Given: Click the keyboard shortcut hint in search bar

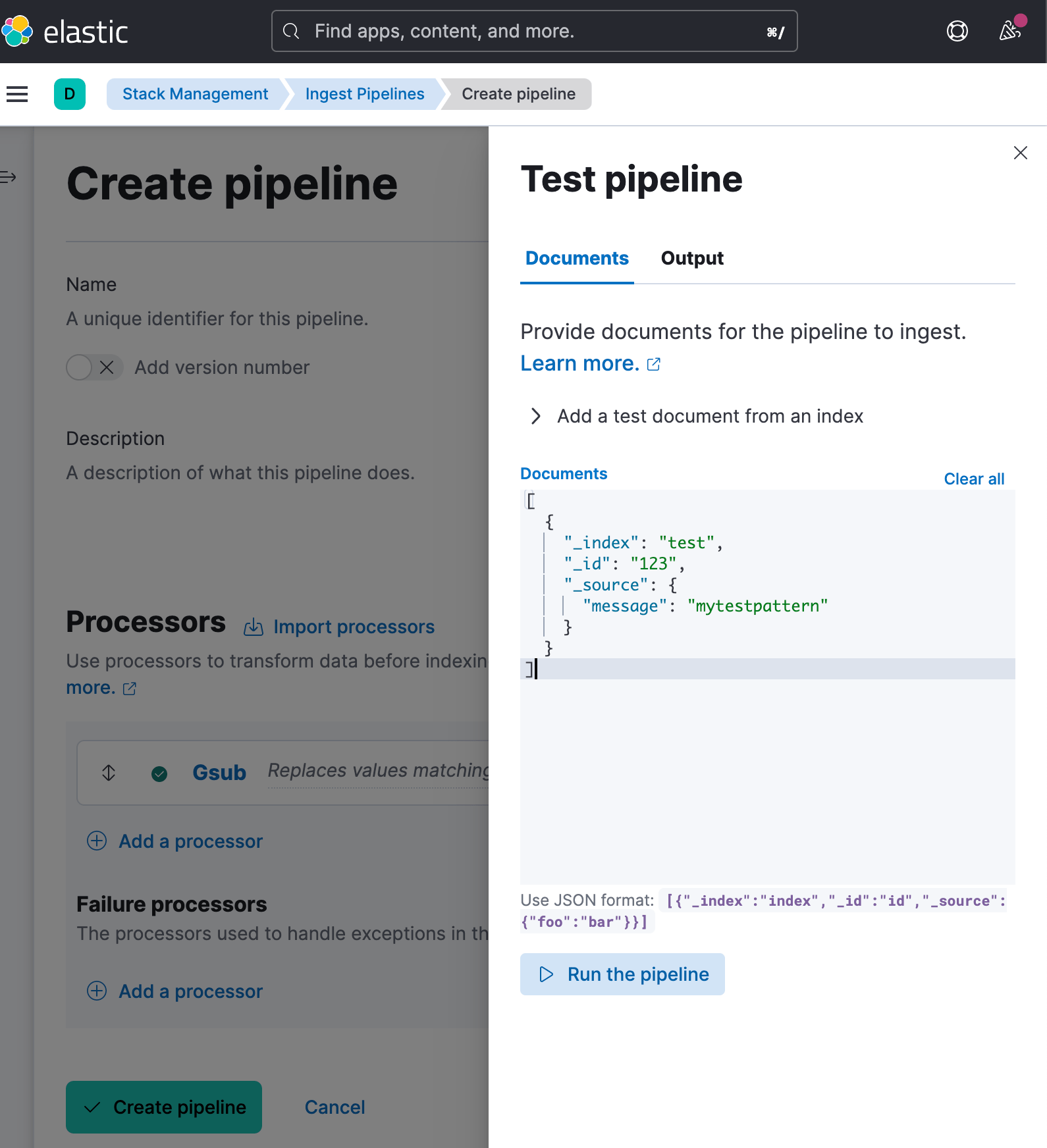Looking at the screenshot, I should (x=775, y=32).
